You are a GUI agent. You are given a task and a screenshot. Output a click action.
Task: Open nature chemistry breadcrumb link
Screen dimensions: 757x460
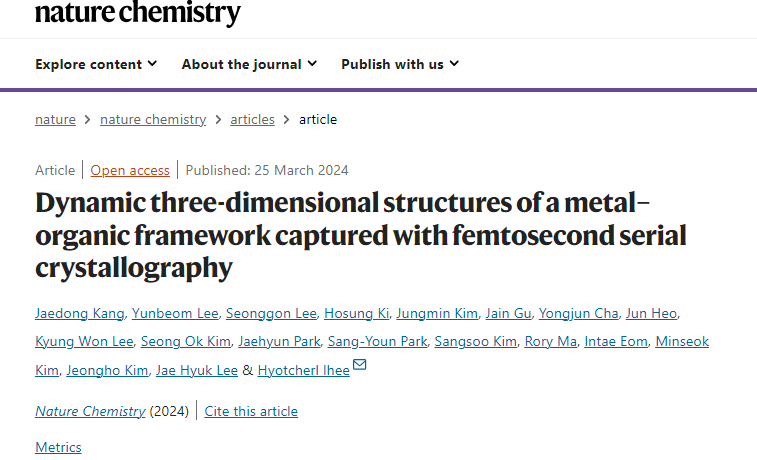153,119
